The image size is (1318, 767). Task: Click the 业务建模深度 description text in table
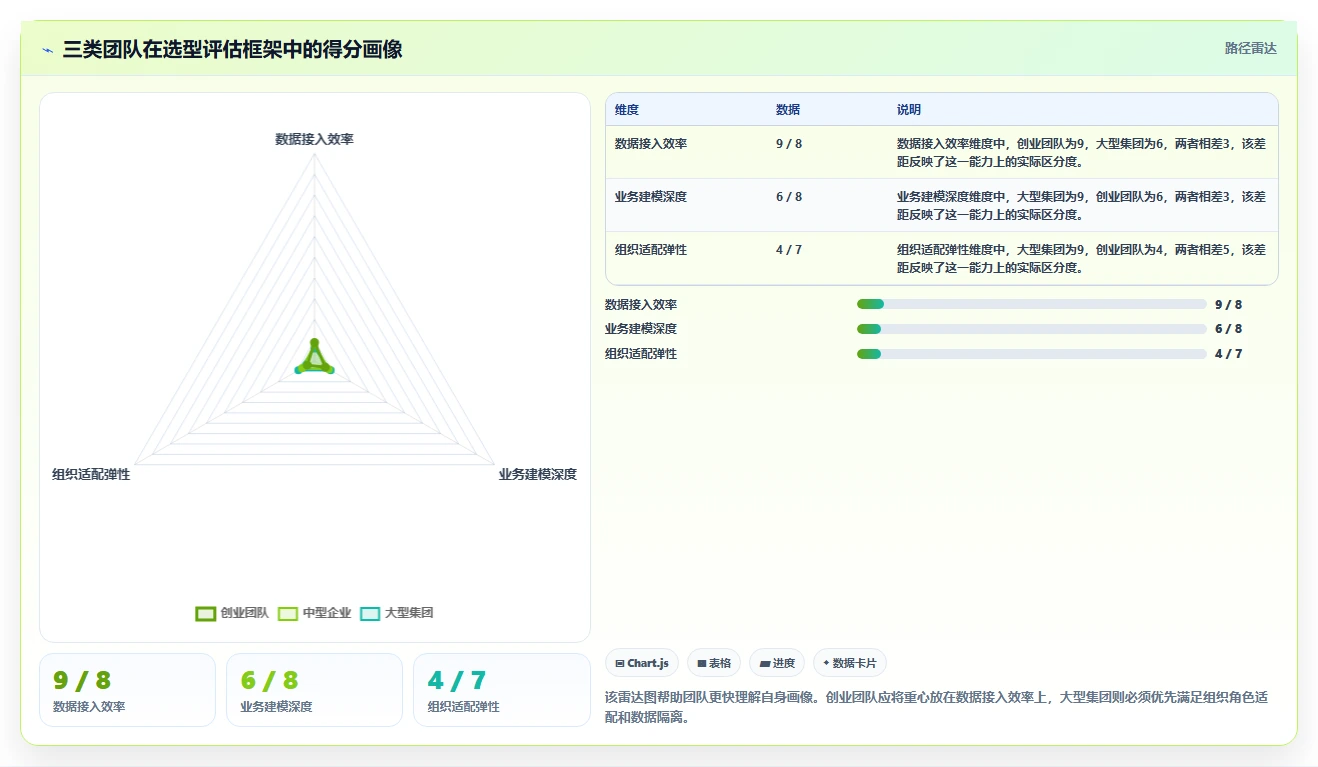pyautogui.click(x=1081, y=205)
